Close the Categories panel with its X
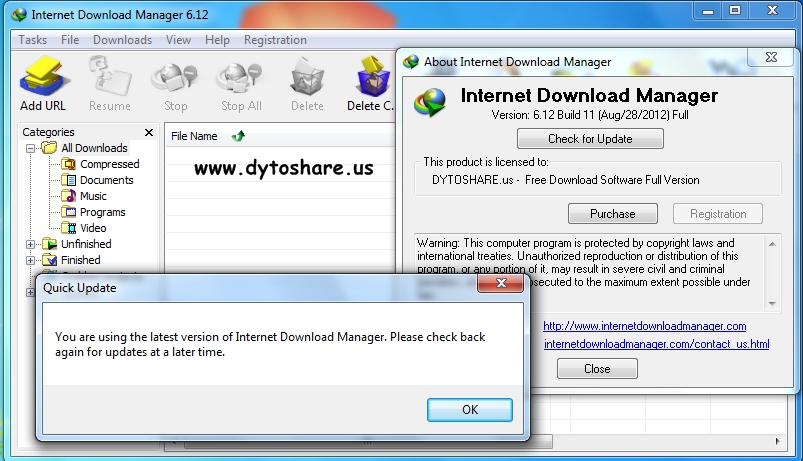Screen dimensions: 803x461 pyautogui.click(x=149, y=133)
